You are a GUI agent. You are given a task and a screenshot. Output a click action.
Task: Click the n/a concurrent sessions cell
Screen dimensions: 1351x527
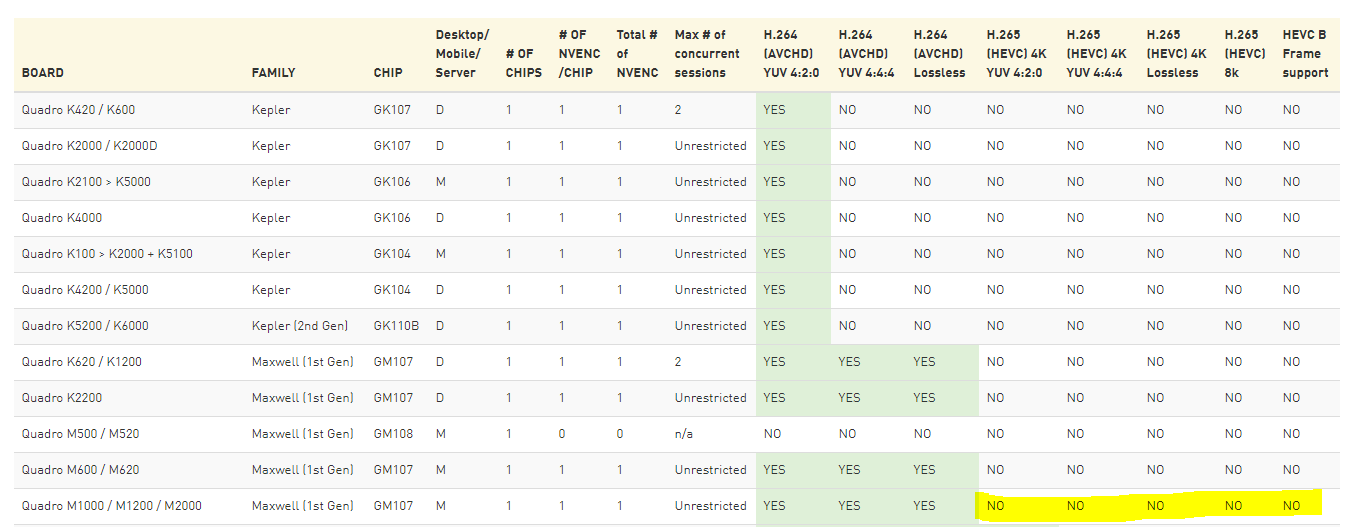click(x=685, y=434)
